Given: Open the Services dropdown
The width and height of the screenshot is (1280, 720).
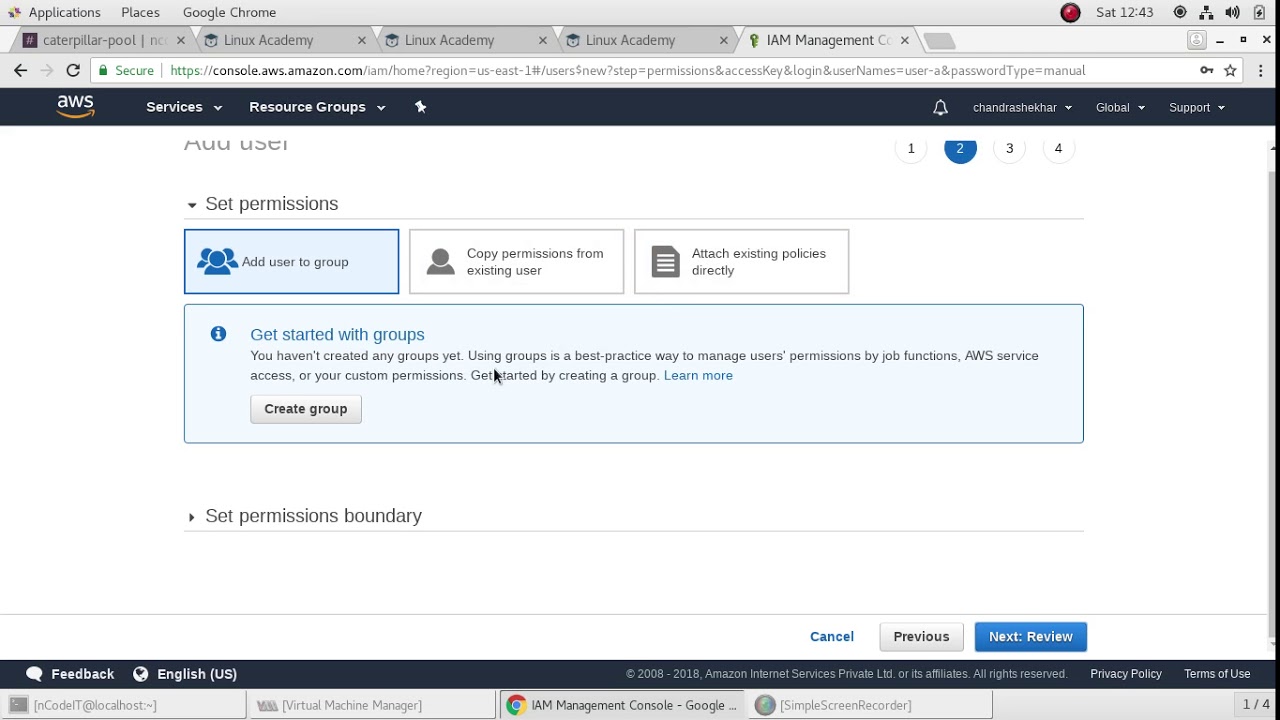Looking at the screenshot, I should pyautogui.click(x=184, y=107).
